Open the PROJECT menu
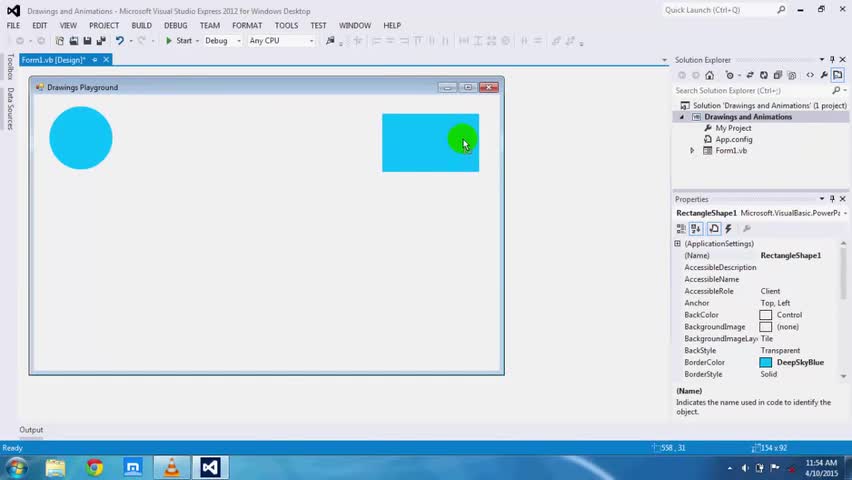The width and height of the screenshot is (852, 480). [104, 26]
